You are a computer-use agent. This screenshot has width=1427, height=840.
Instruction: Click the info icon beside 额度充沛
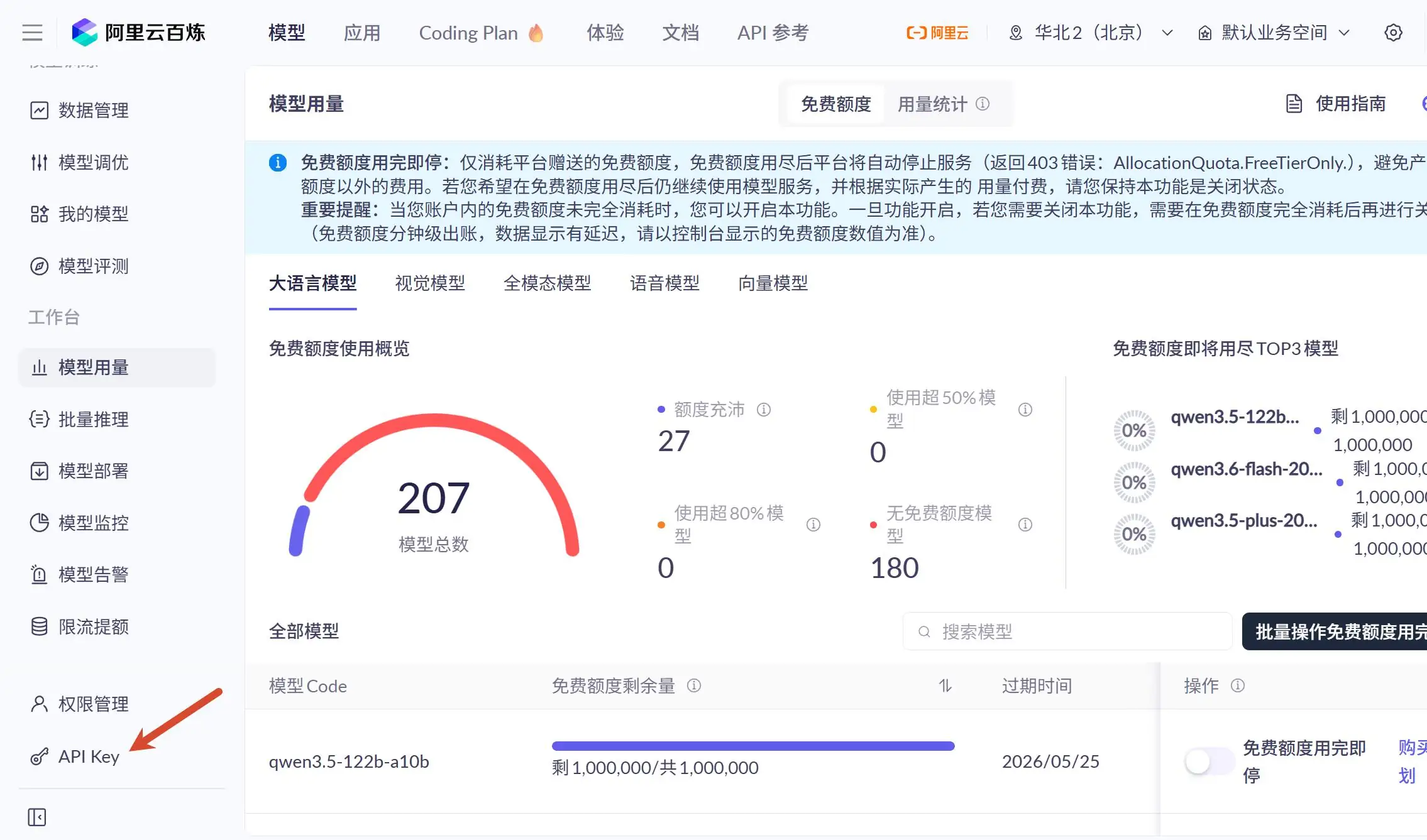pos(764,410)
